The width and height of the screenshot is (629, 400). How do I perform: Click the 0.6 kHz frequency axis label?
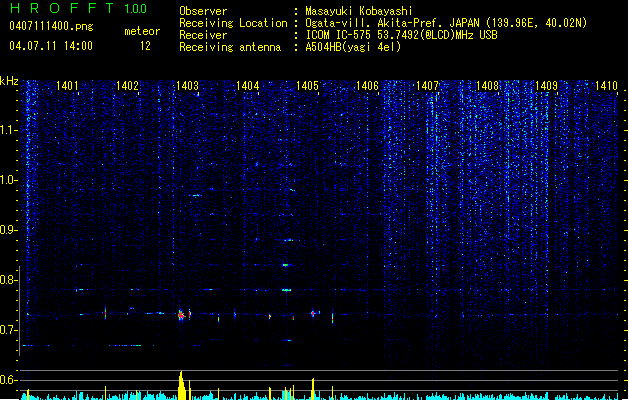click(x=8, y=380)
